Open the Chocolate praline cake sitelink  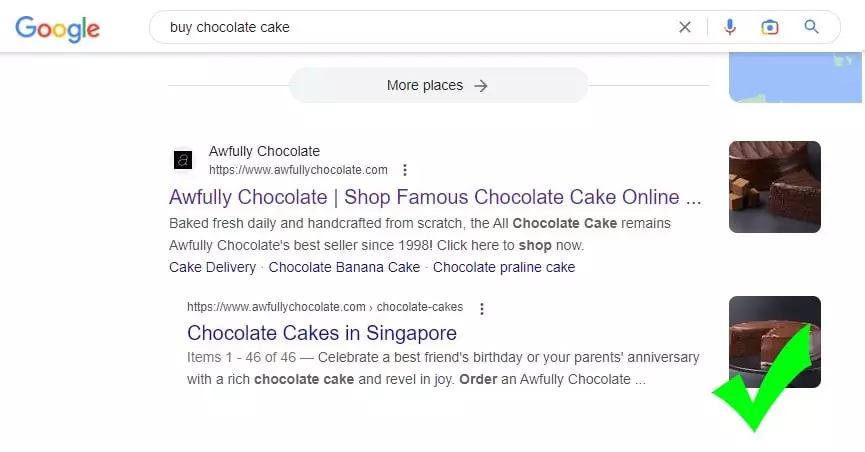[504, 267]
